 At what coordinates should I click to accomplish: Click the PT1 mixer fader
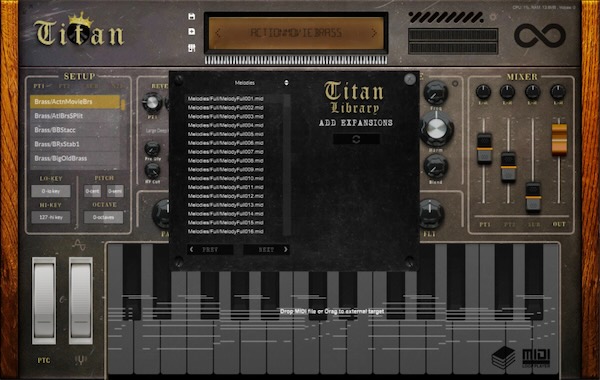484,148
